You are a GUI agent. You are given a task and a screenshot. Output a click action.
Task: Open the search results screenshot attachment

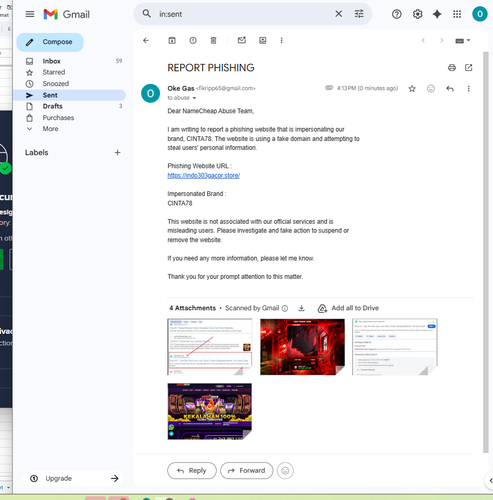click(210, 347)
